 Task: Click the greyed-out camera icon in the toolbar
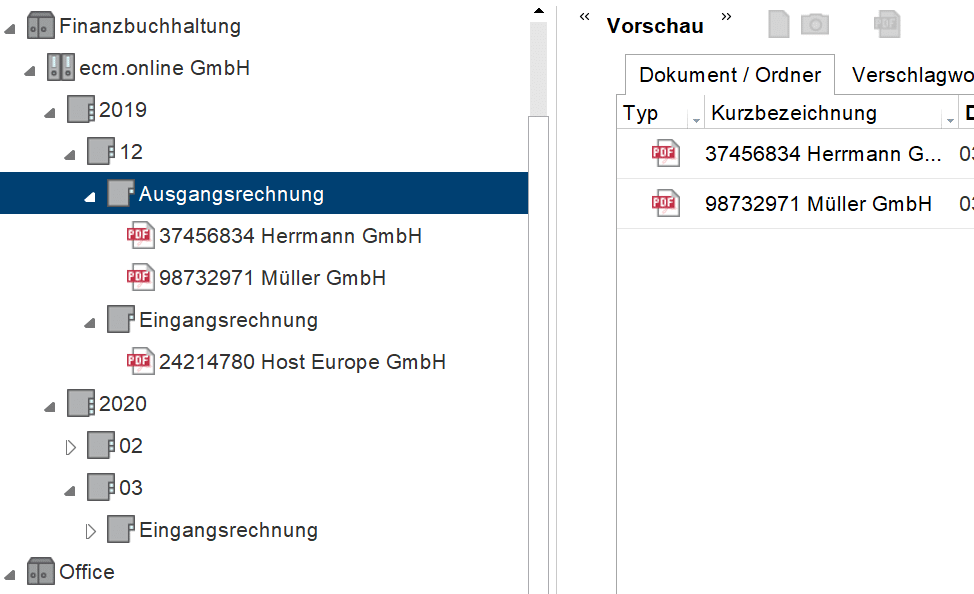(815, 24)
